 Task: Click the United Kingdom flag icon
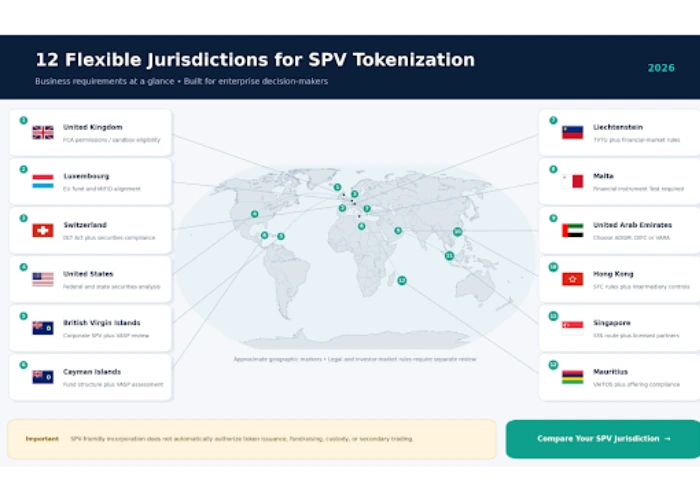[43, 133]
